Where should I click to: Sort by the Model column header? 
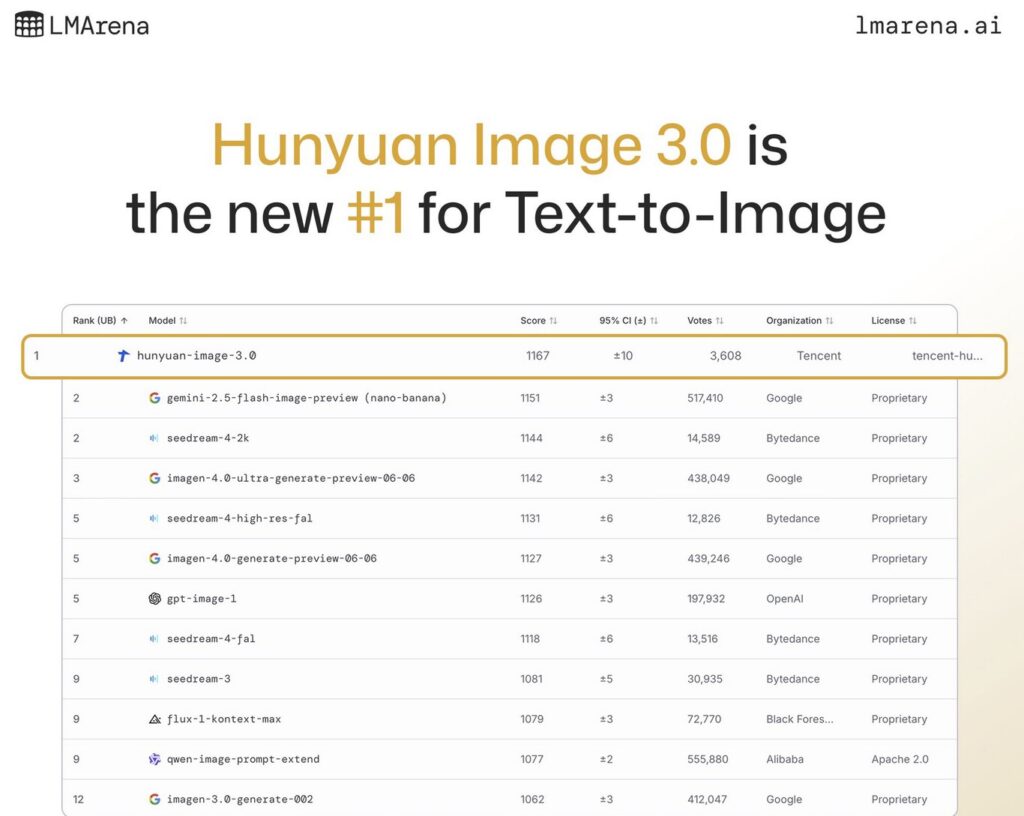[168, 321]
